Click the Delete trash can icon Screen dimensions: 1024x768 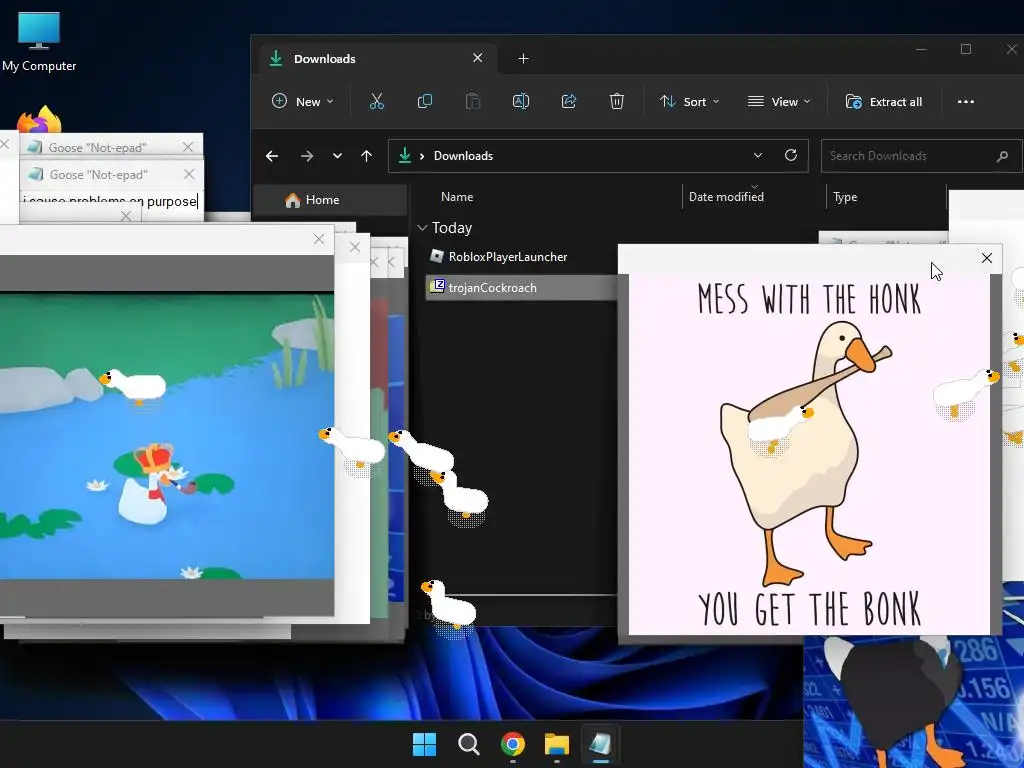pos(616,101)
